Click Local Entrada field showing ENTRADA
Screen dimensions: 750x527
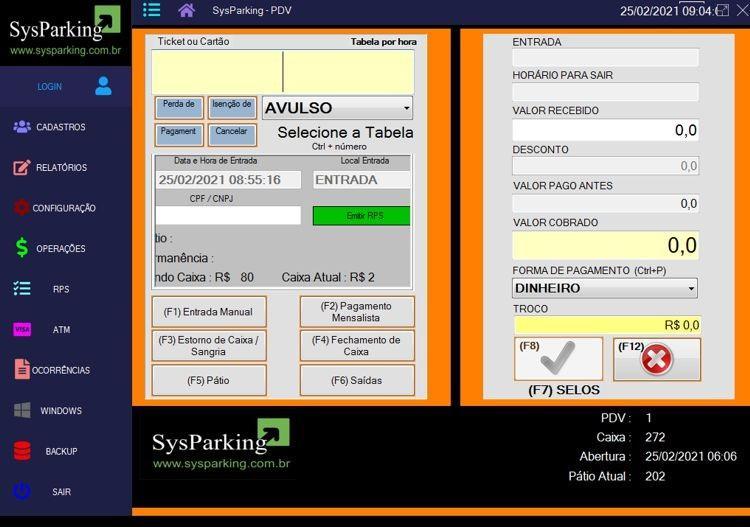click(x=362, y=180)
